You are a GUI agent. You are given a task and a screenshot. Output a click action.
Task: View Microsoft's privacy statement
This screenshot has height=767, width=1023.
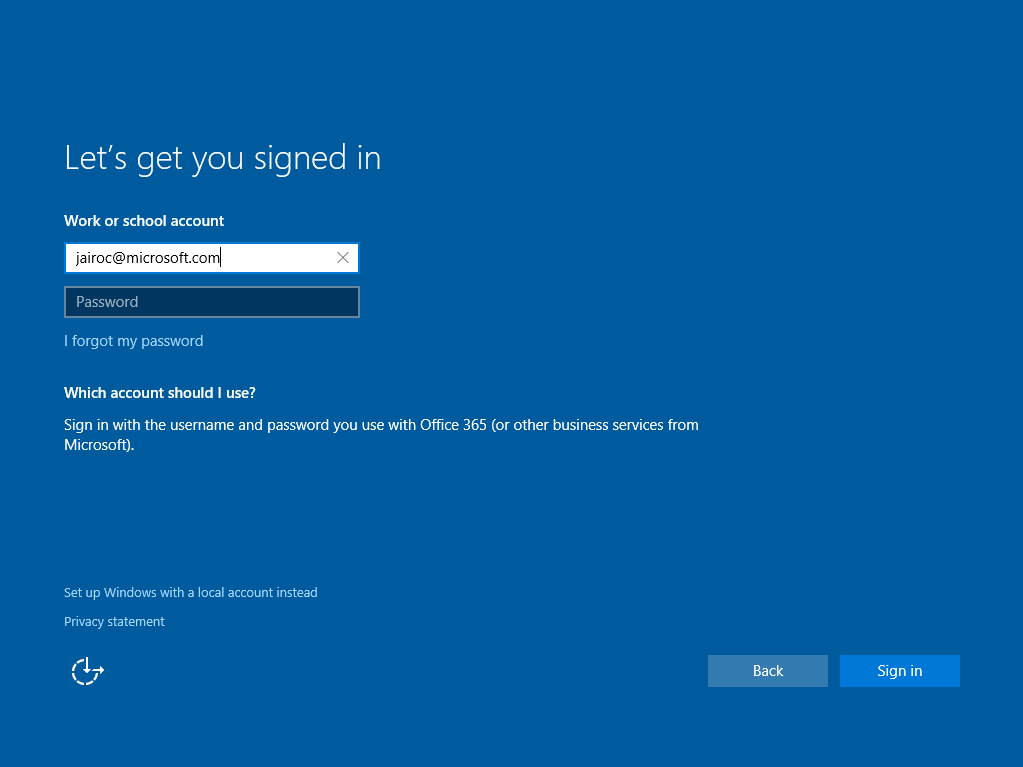coord(114,621)
